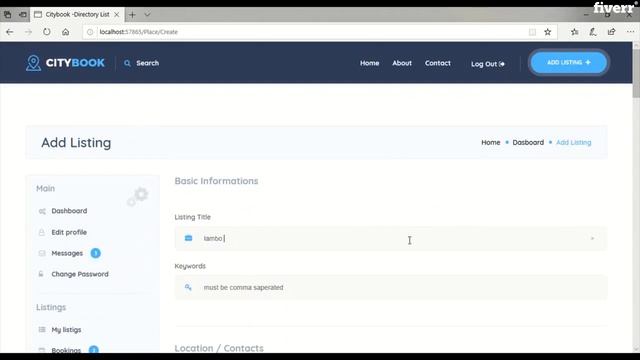640x360 pixels.
Task: Open Change Password in the sidebar
Action: coord(80,274)
